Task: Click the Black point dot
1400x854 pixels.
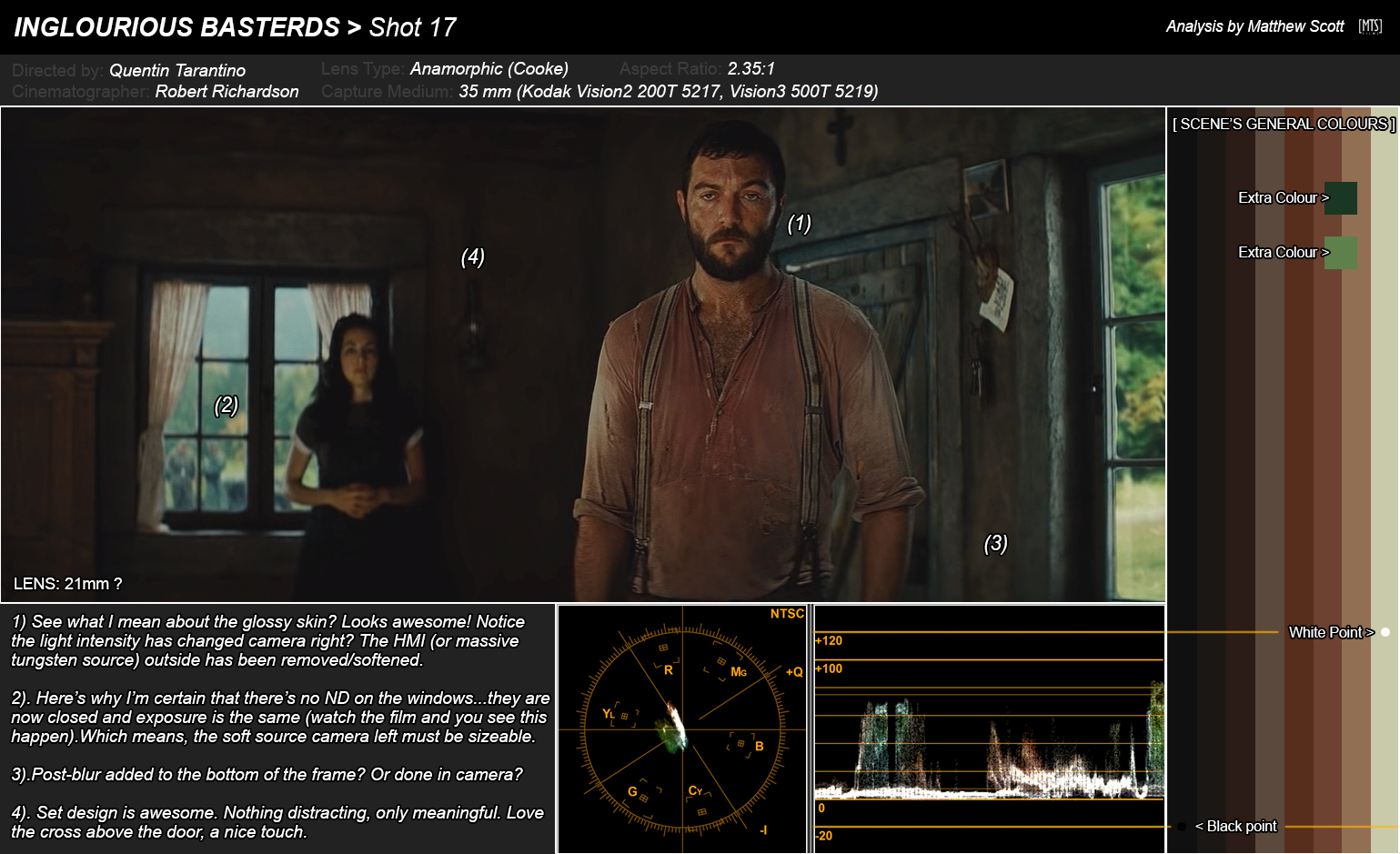Action: click(x=1181, y=827)
